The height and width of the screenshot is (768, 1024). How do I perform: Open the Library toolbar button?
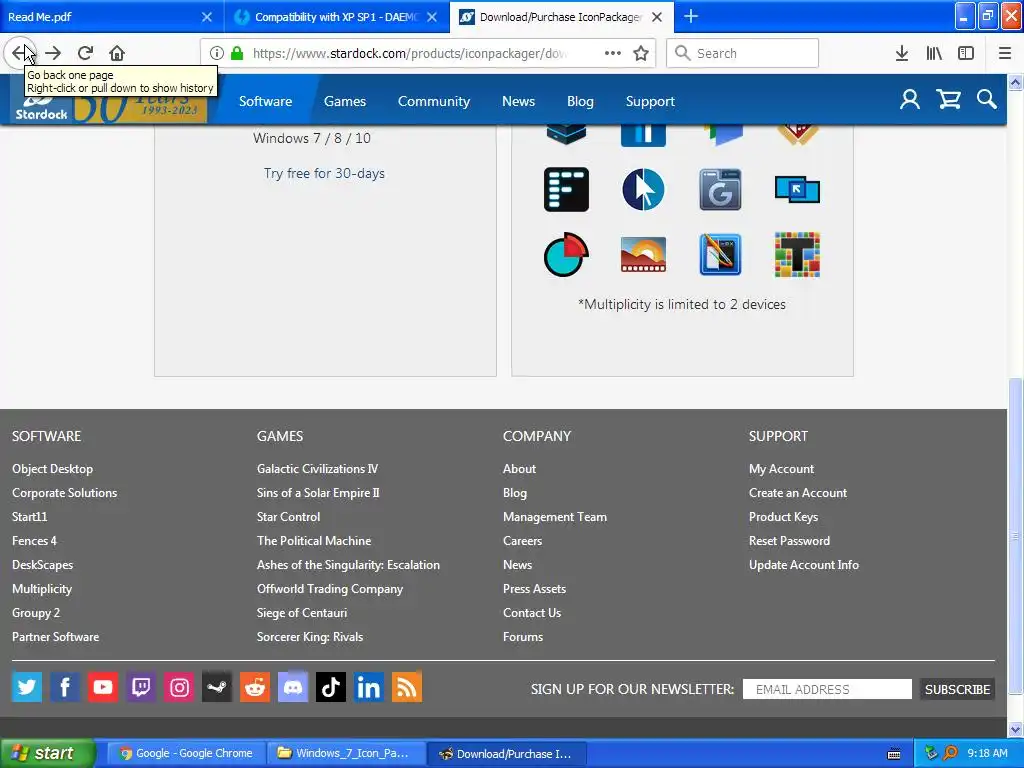click(934, 53)
